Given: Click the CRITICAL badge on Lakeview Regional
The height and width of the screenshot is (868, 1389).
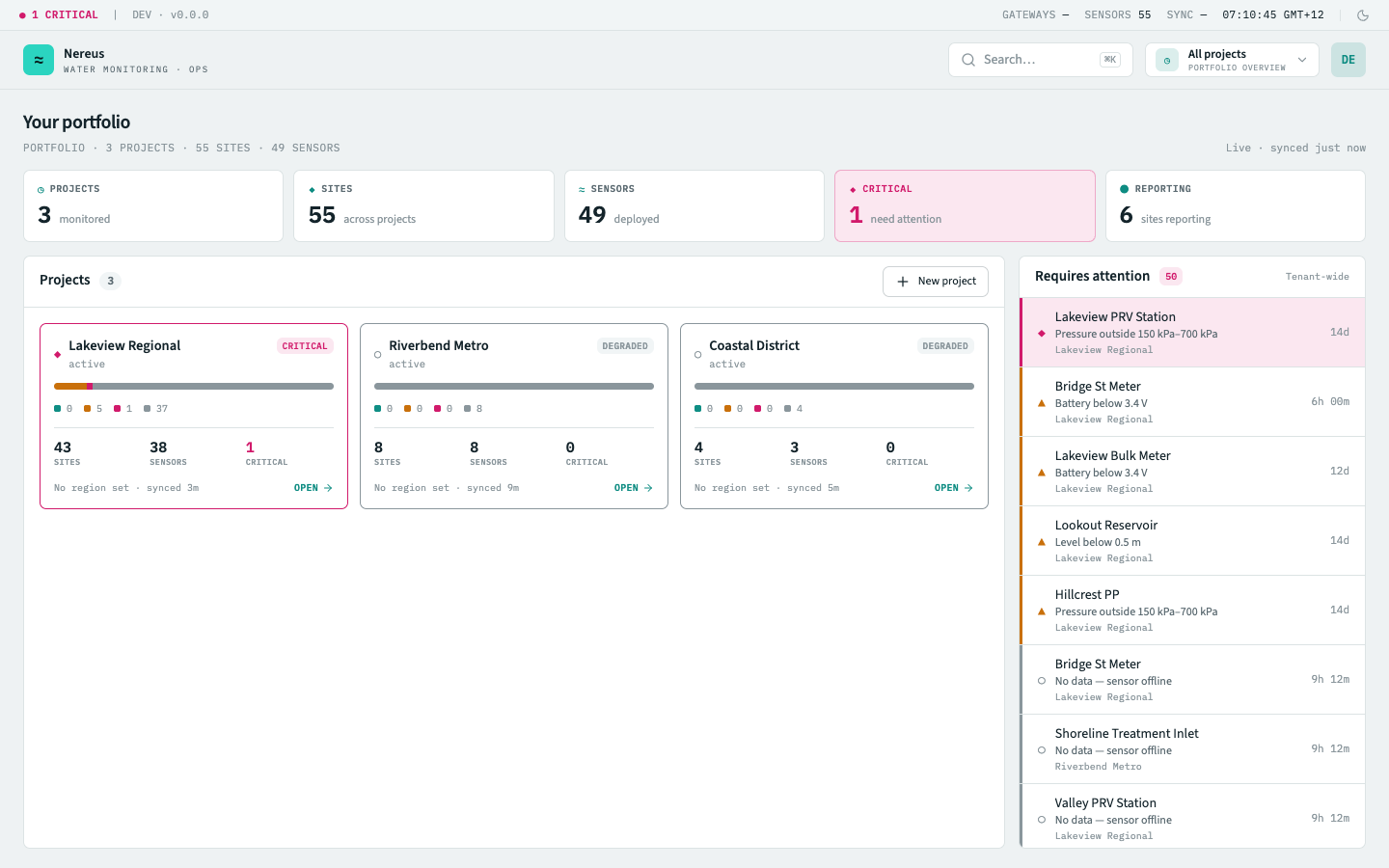Looking at the screenshot, I should tap(305, 346).
